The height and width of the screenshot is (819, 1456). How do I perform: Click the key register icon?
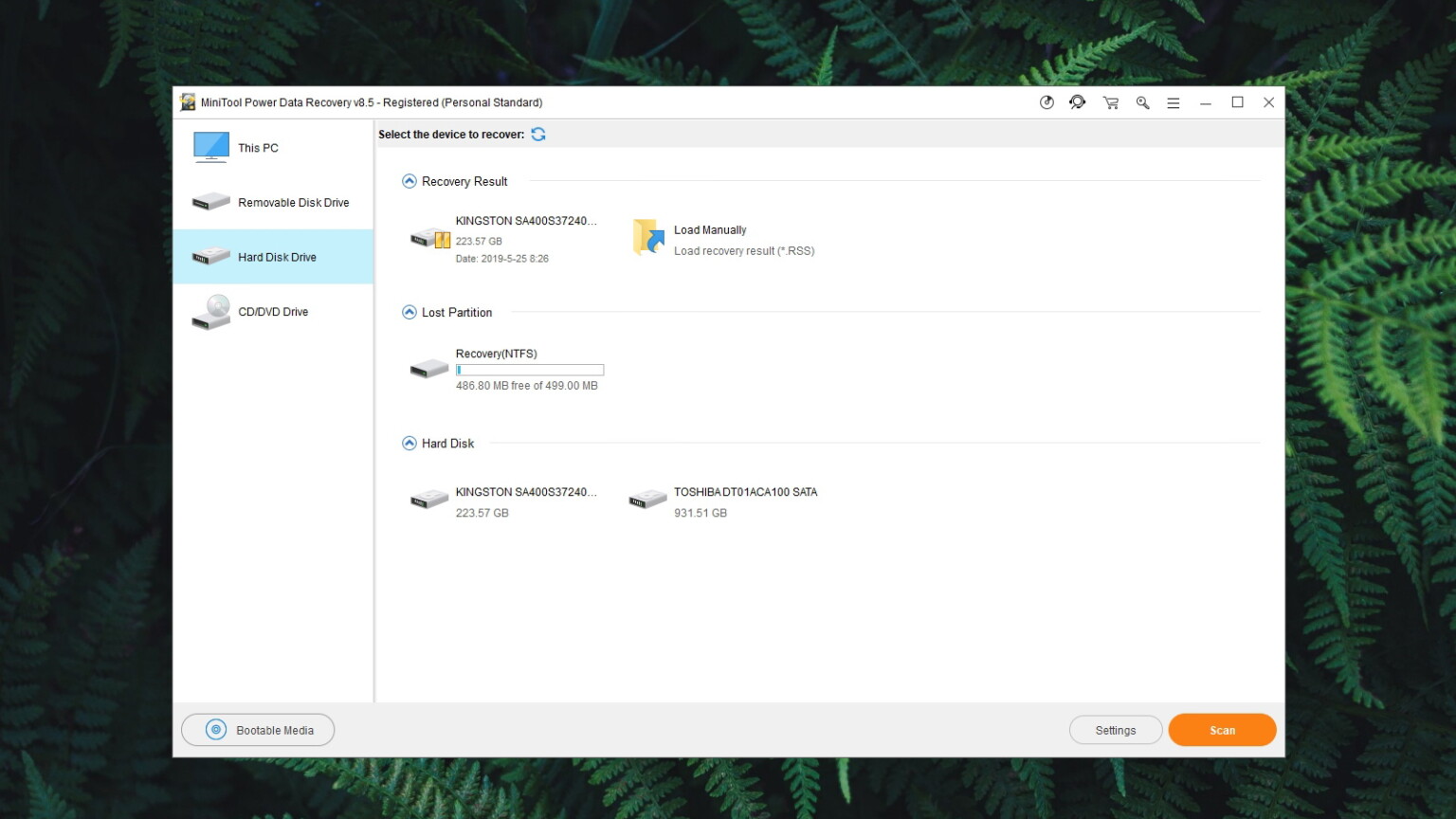click(1142, 102)
